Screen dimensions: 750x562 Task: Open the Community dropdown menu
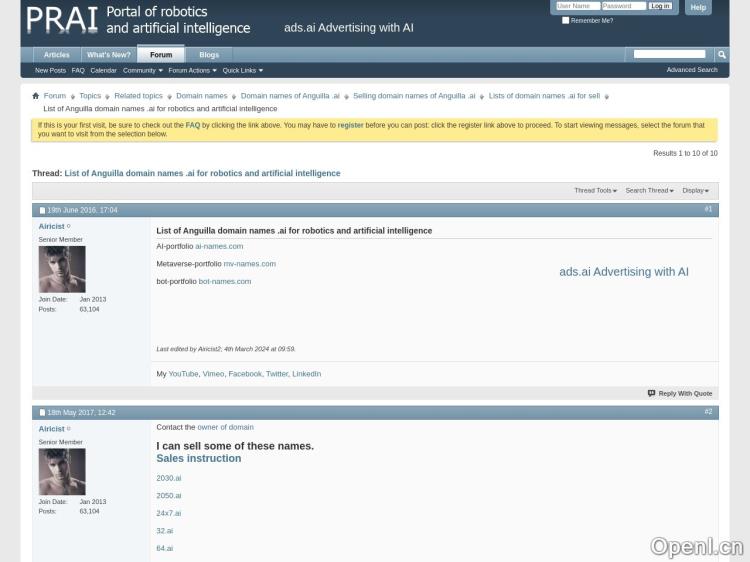coord(142,70)
